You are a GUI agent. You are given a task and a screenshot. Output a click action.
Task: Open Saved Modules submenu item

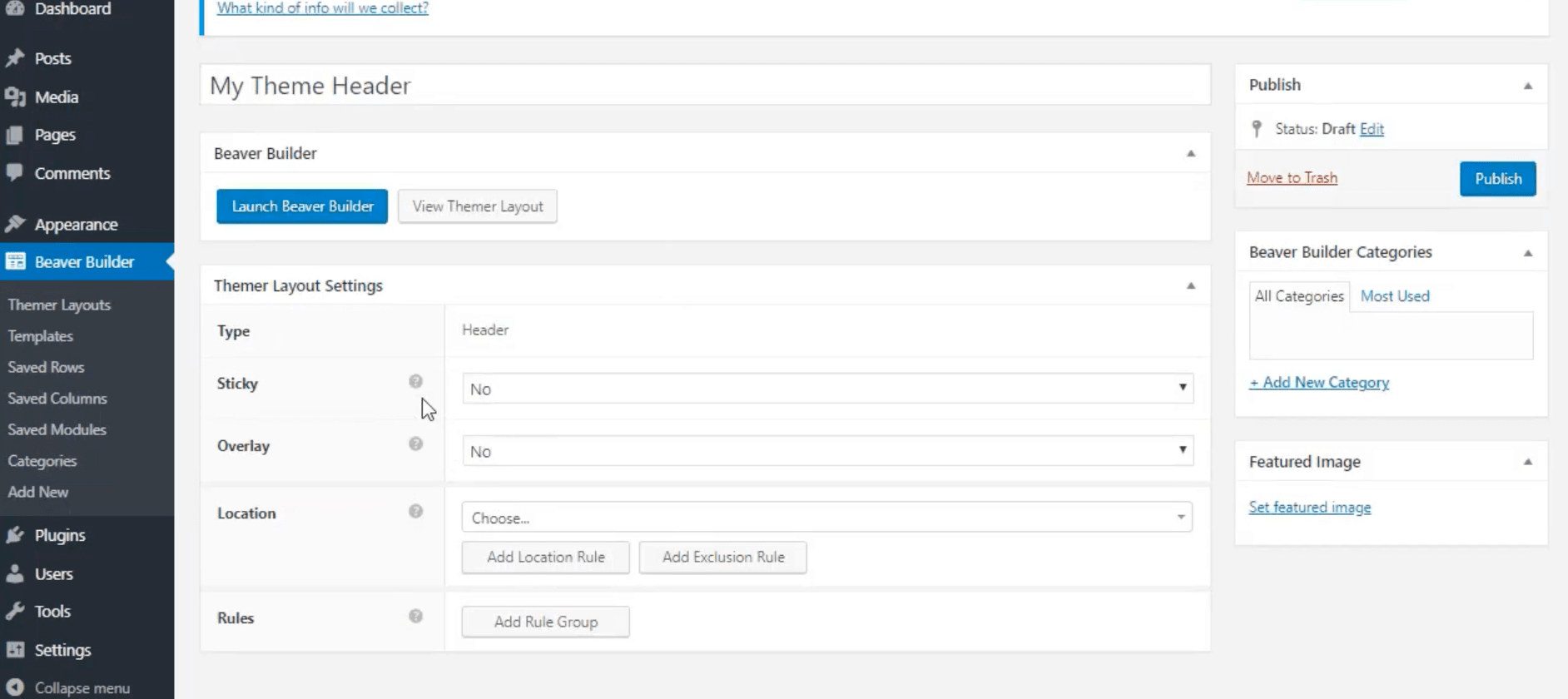coord(57,429)
